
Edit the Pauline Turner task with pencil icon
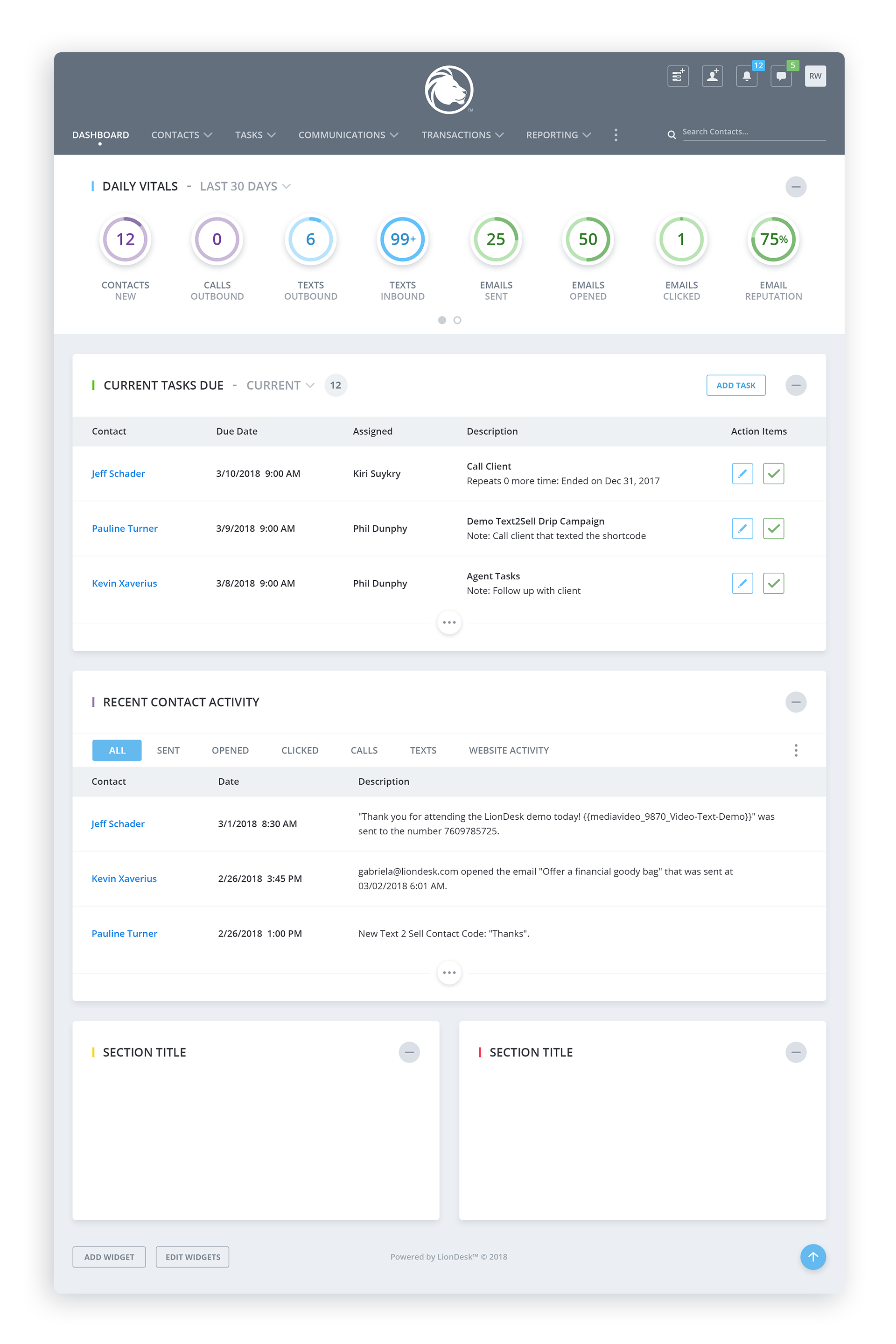pyautogui.click(x=742, y=528)
